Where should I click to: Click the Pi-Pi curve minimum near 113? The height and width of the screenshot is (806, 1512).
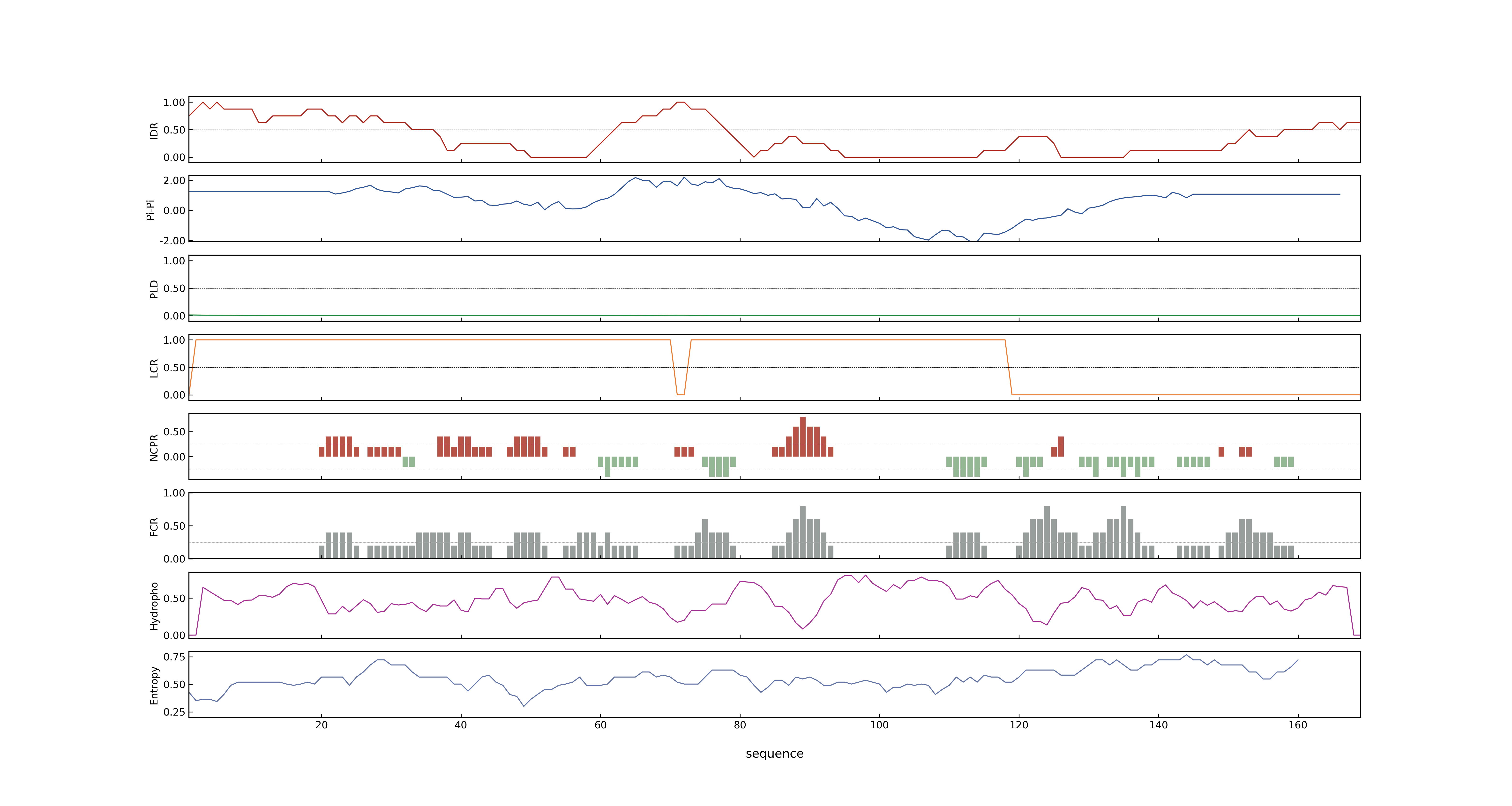(x=974, y=241)
